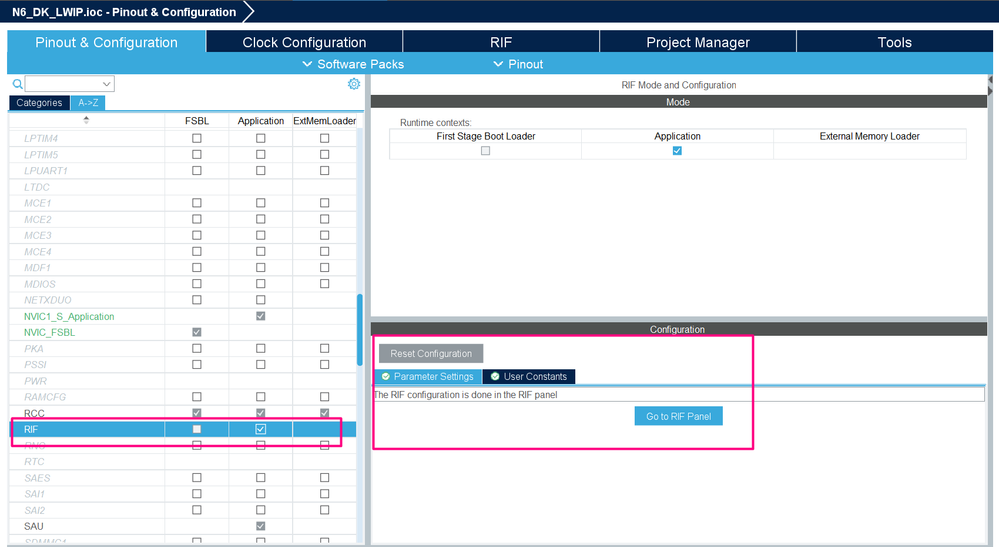Click the LTDC list entry
This screenshot has height=547, width=999.
point(37,187)
